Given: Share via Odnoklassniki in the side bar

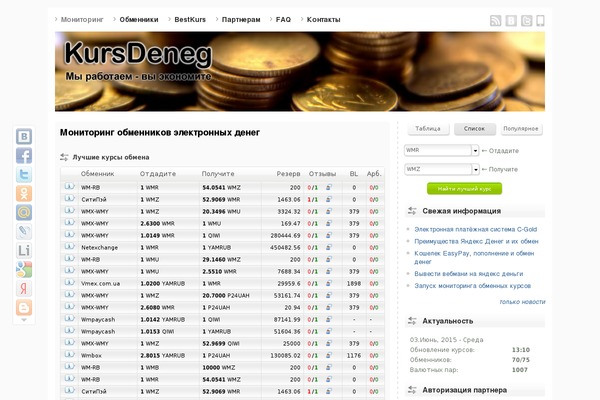Looking at the screenshot, I should pyautogui.click(x=24, y=194).
